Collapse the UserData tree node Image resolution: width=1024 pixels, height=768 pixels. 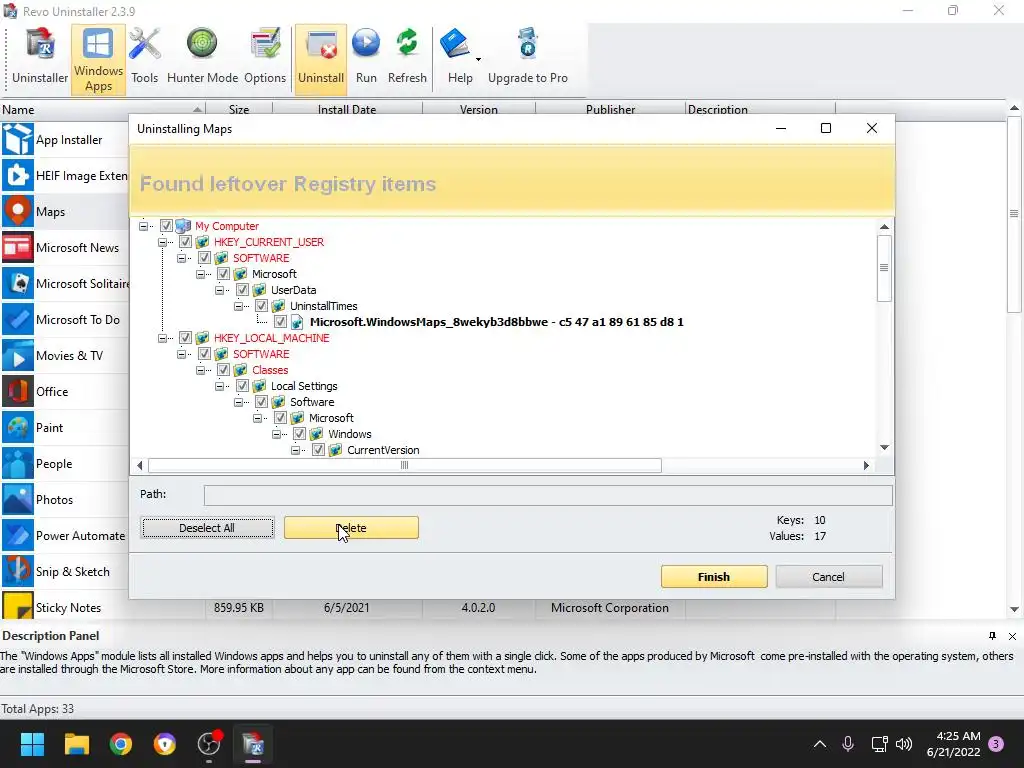[219, 290]
